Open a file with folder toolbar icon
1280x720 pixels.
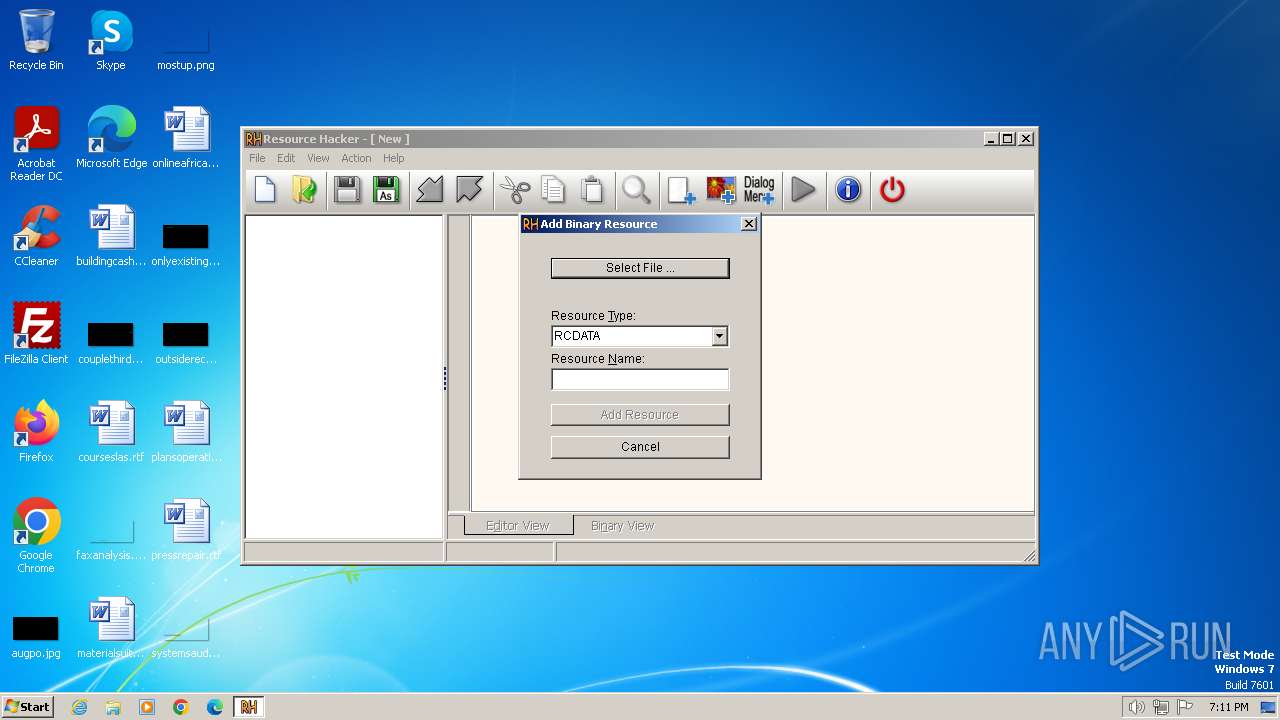[x=304, y=189]
